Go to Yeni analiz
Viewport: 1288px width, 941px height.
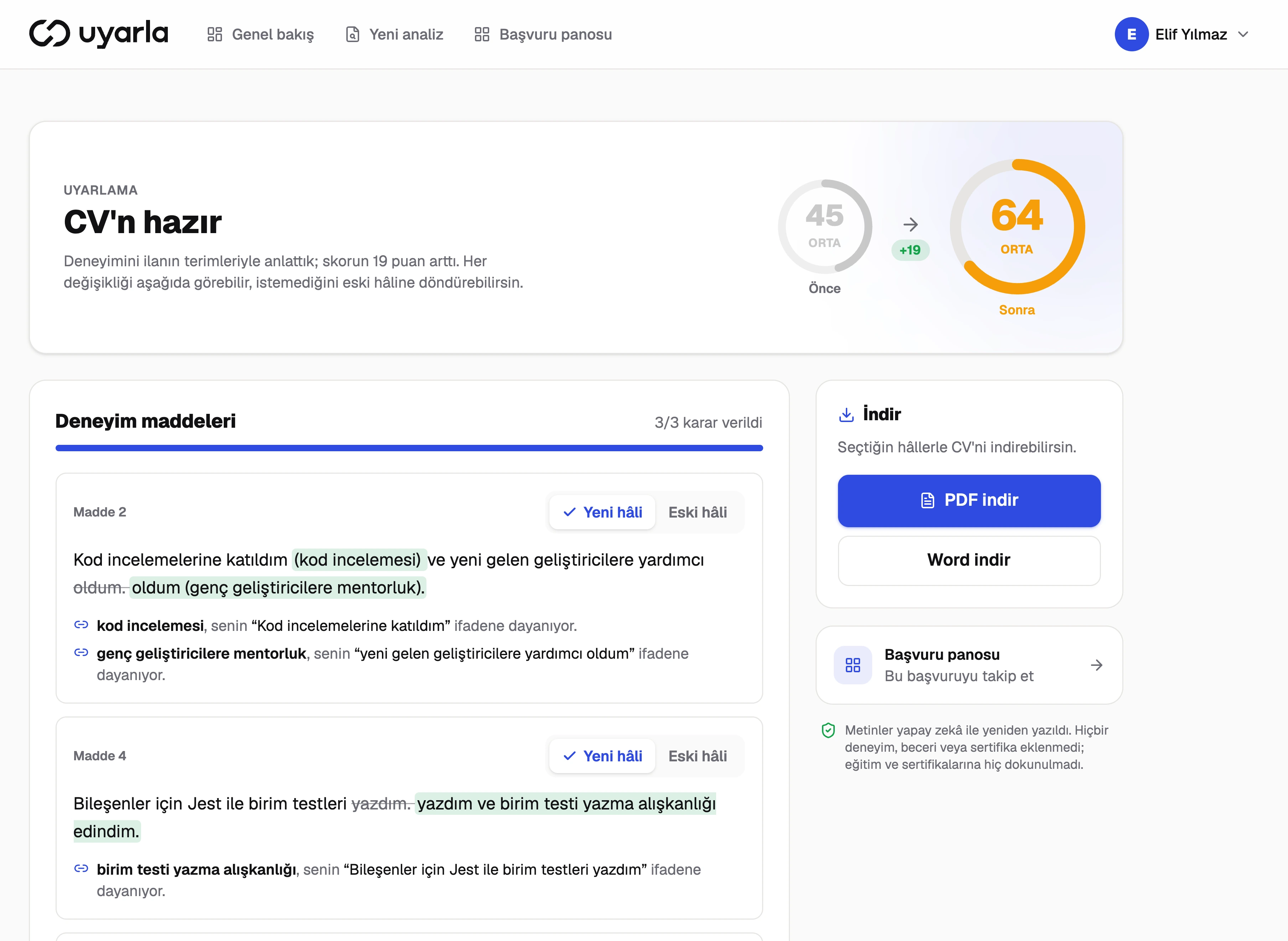tap(394, 34)
